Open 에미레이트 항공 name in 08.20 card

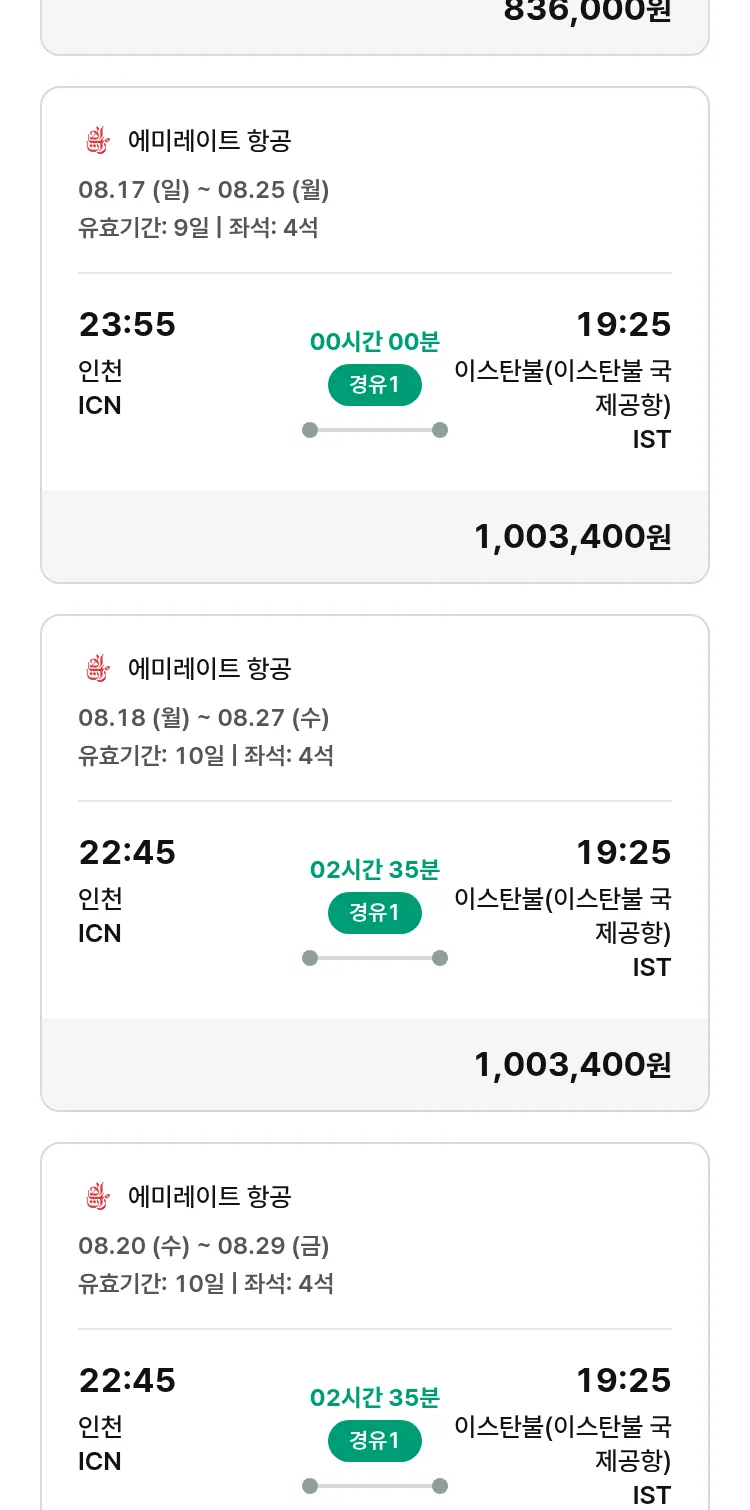[x=209, y=1197]
